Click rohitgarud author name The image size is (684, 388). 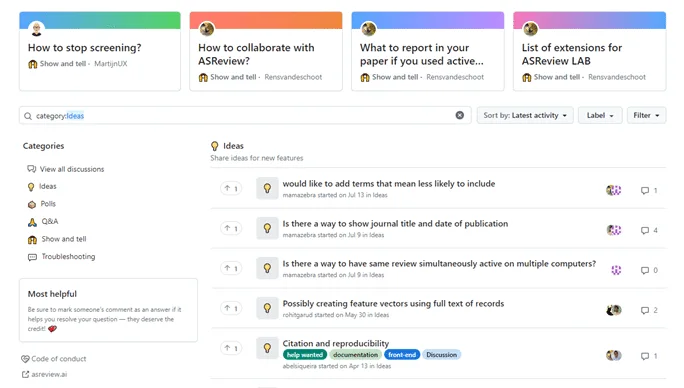coord(298,315)
